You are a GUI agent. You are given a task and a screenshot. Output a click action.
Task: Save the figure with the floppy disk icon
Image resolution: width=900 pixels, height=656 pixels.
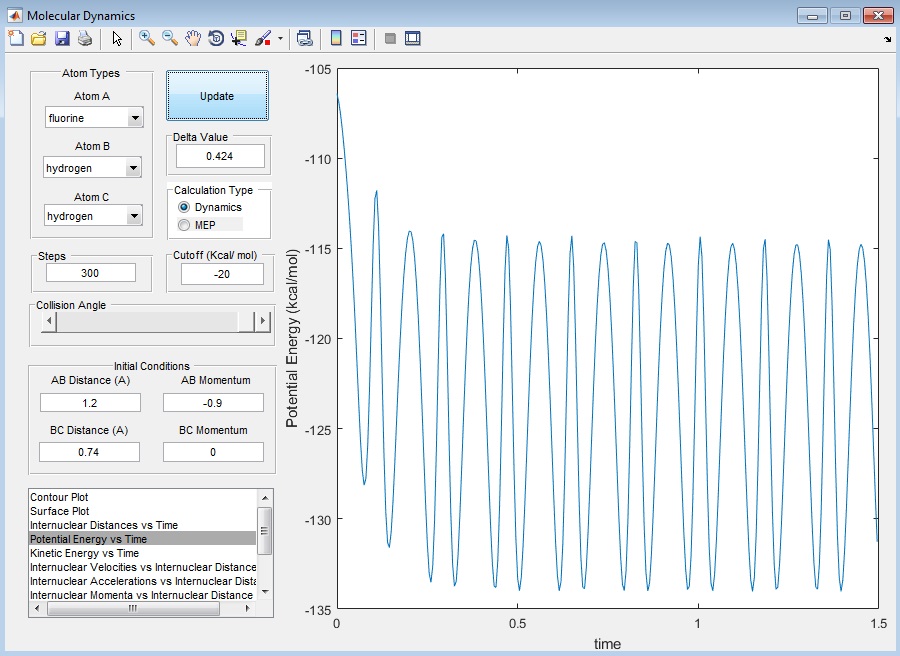click(62, 38)
